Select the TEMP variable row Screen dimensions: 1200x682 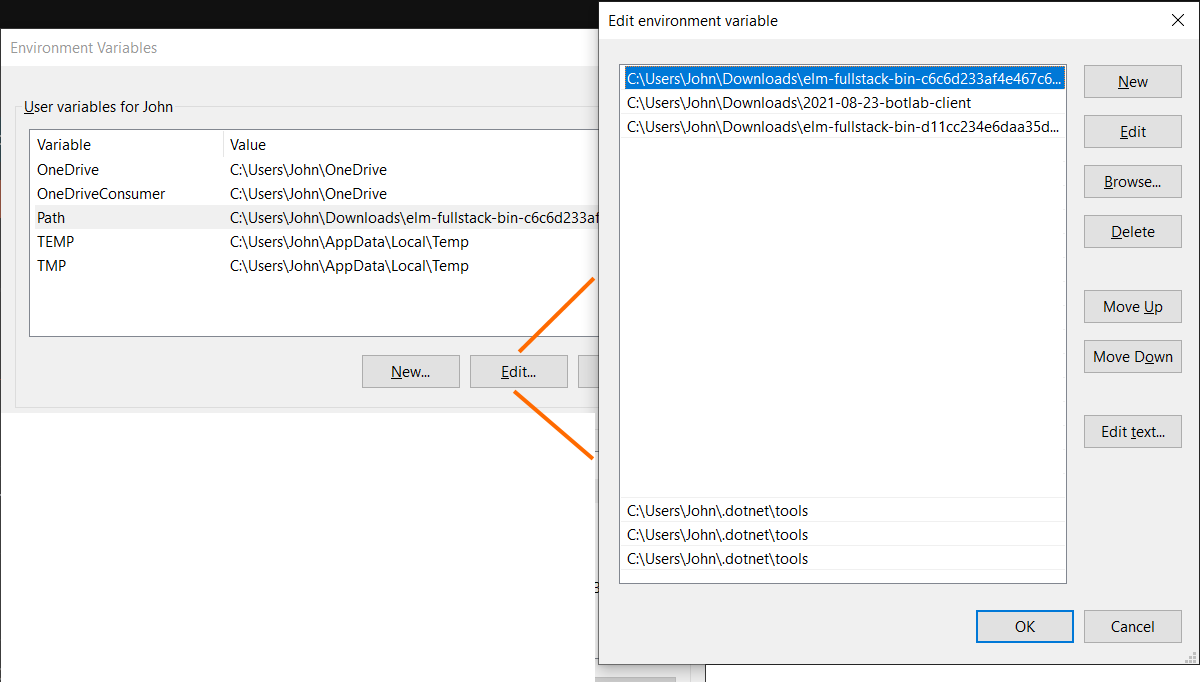[314, 242]
